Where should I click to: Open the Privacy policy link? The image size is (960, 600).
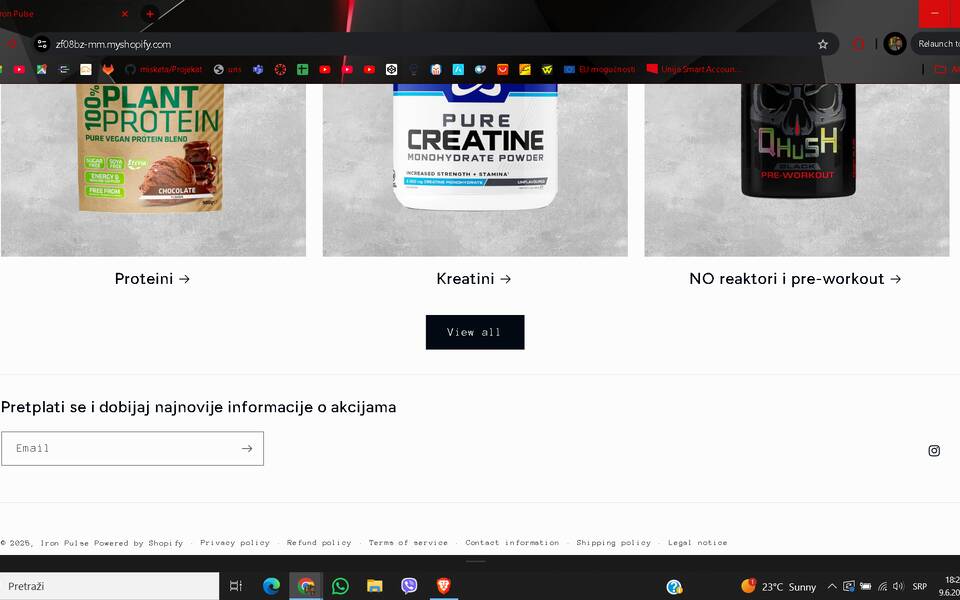click(x=234, y=542)
